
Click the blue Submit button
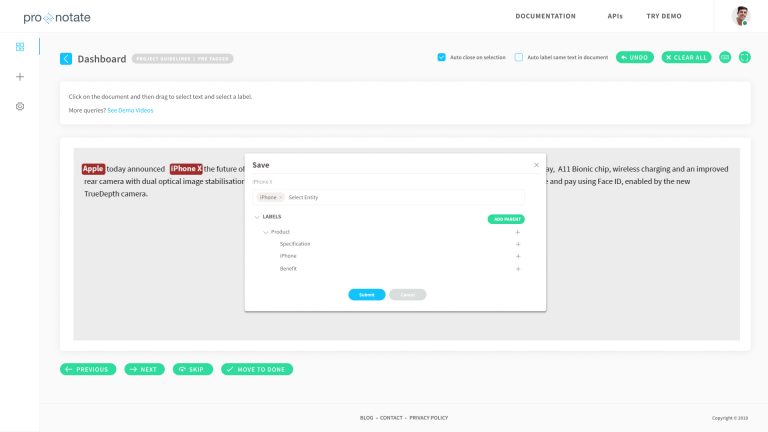(x=366, y=295)
